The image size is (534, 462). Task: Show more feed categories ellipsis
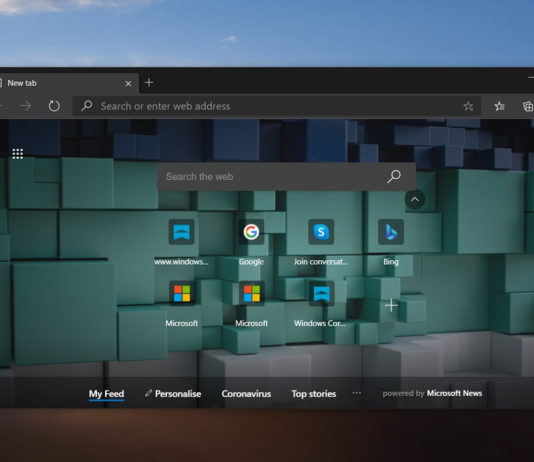tap(357, 393)
